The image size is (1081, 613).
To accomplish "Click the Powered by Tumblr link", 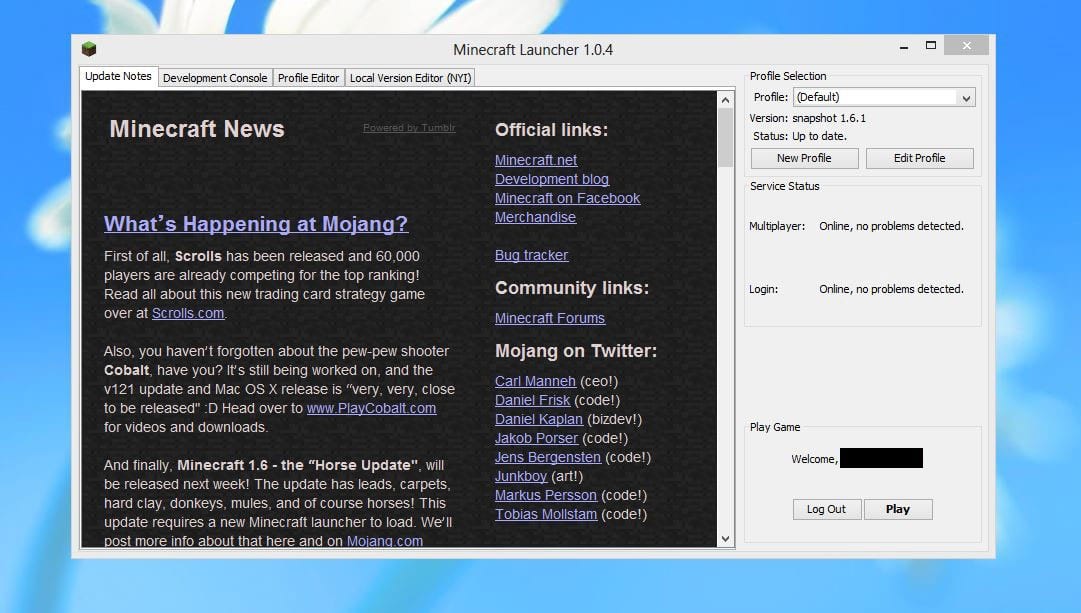I will 409,128.
